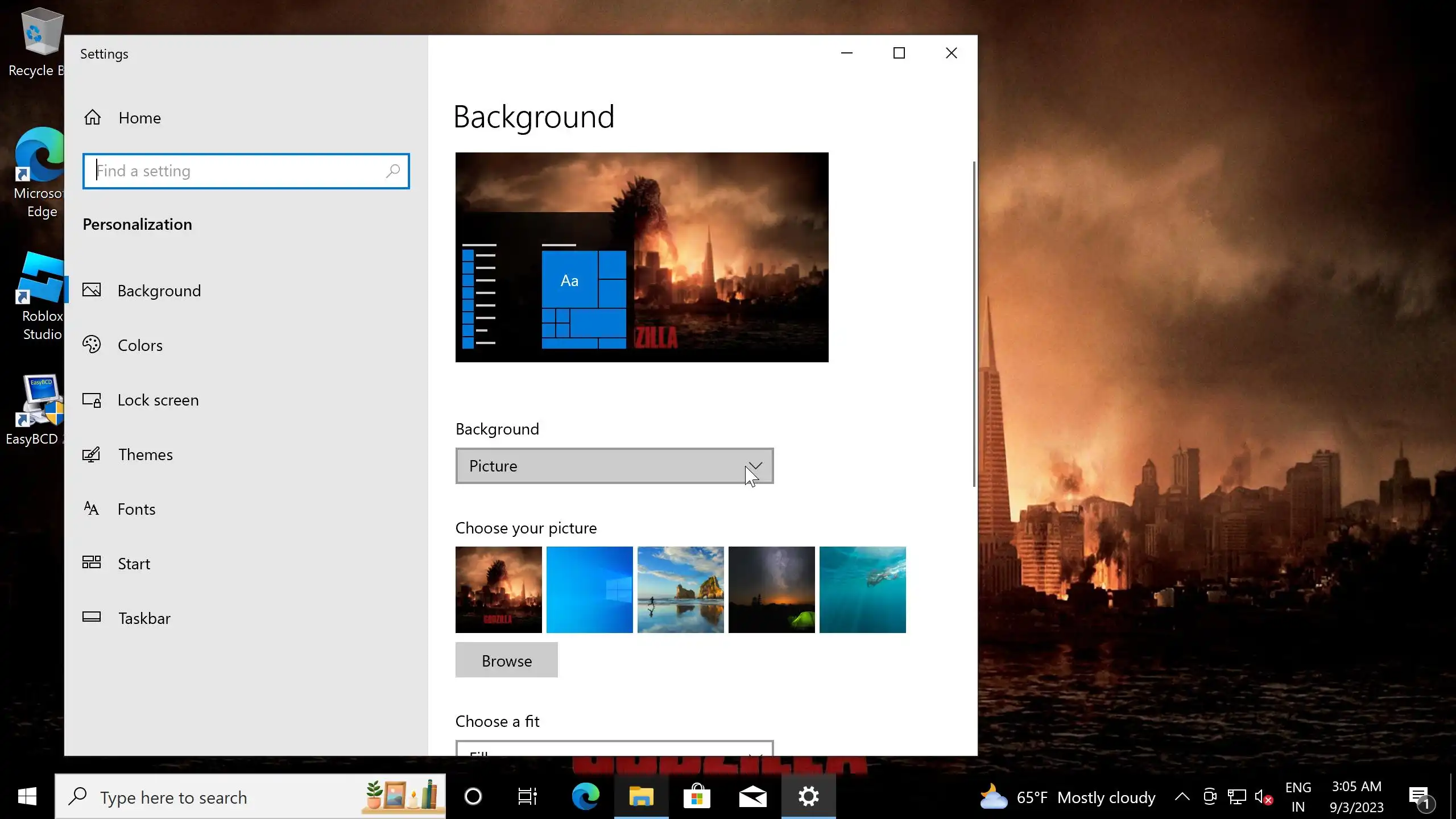Open Fonts via its AA icon
The height and width of the screenshot is (819, 1456).
(x=92, y=508)
